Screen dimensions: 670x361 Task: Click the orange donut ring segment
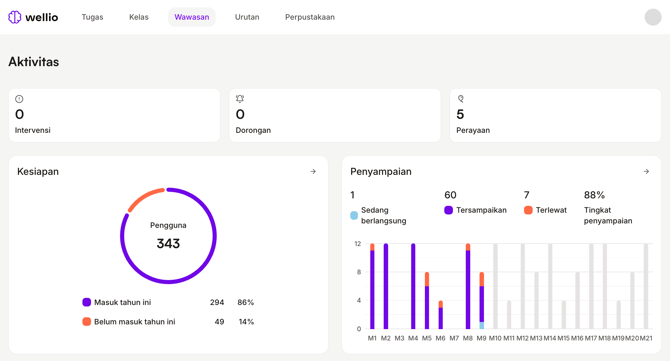(143, 197)
